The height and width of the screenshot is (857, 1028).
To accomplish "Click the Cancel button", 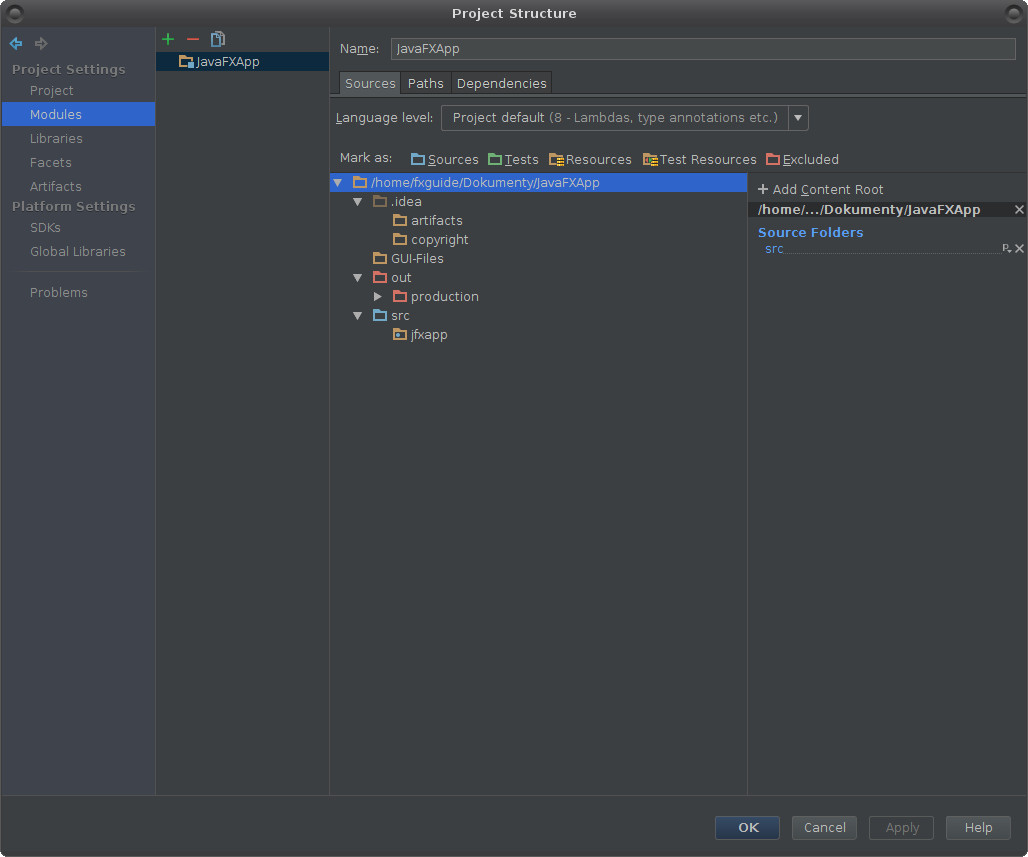I will (x=824, y=827).
